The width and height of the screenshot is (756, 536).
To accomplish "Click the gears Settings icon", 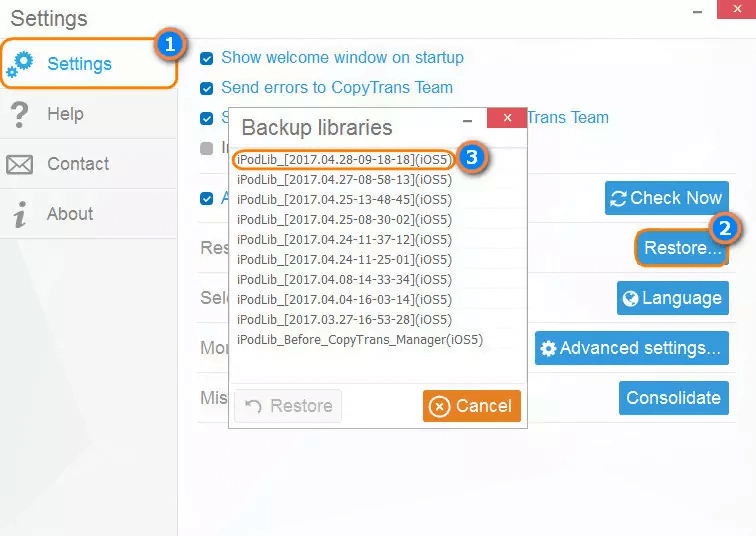I will [20, 65].
